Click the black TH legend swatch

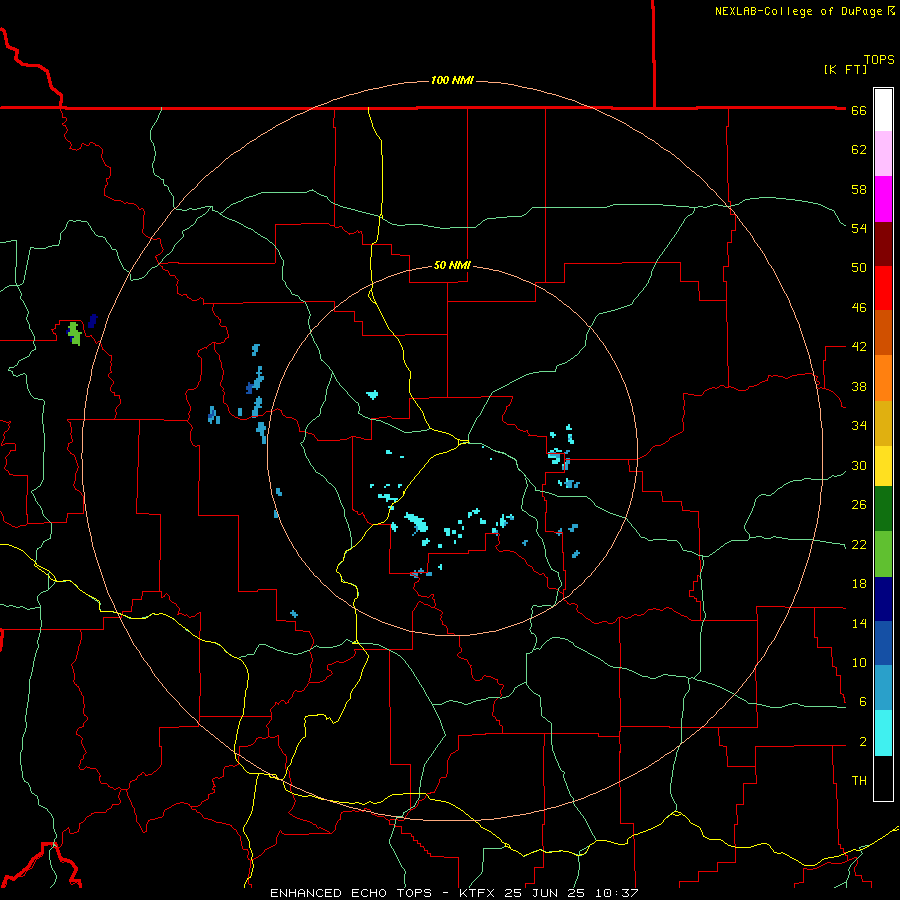(883, 778)
